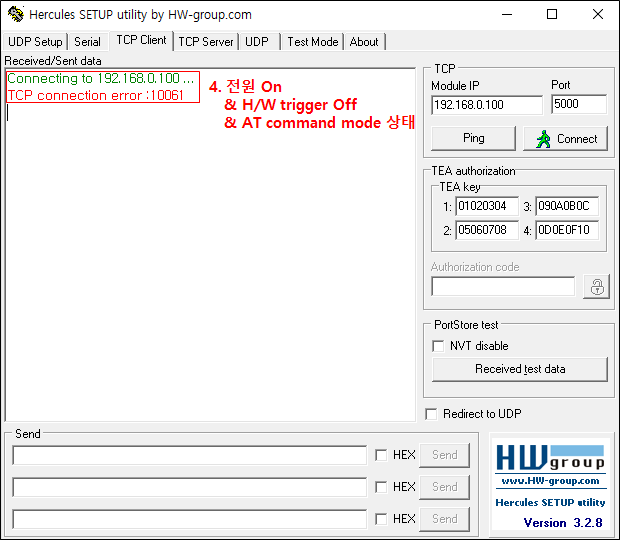This screenshot has height=540, width=620.
Task: Click 'Hercules SETUP utility' text under logo
Action: pos(550,502)
